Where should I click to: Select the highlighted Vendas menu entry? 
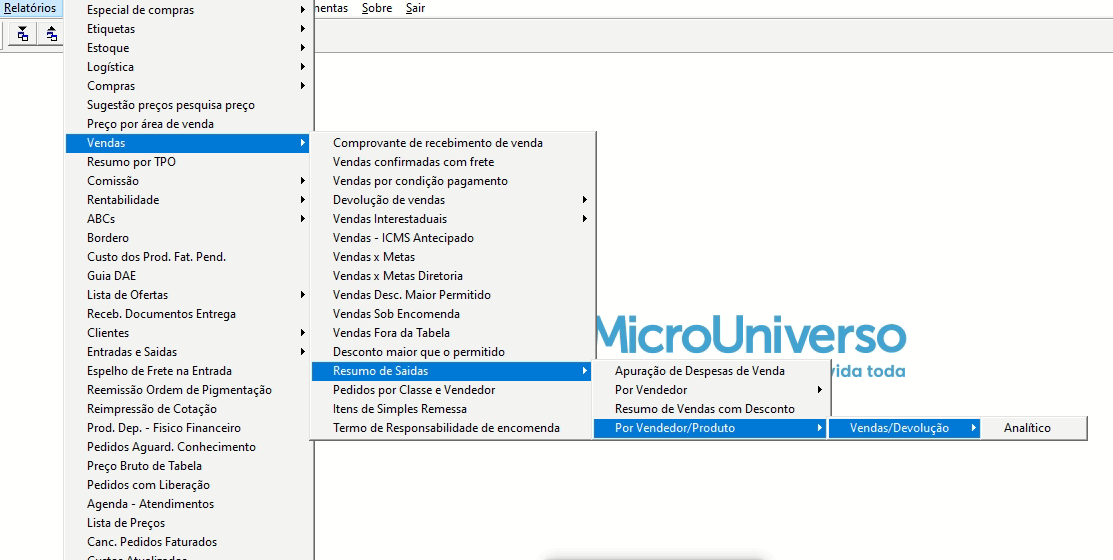click(x=188, y=143)
